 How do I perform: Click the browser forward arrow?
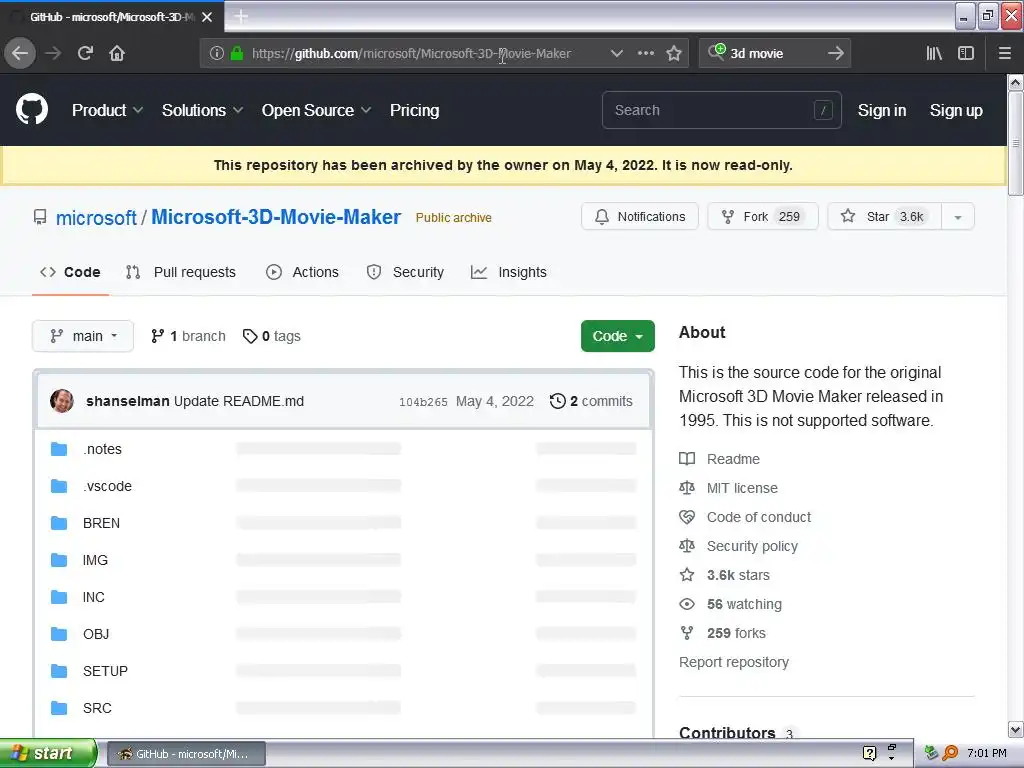click(53, 53)
